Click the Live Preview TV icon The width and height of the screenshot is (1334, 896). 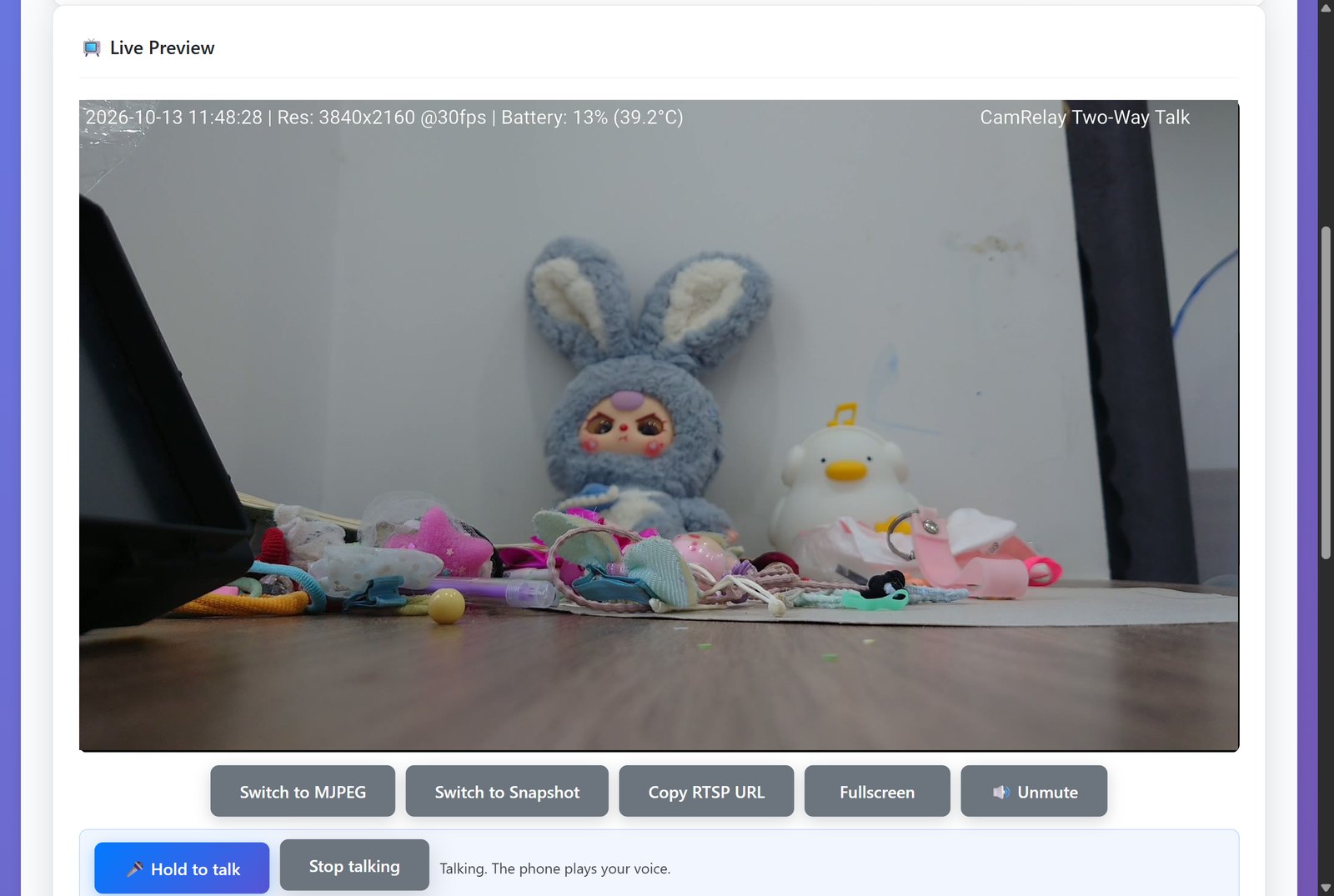pyautogui.click(x=92, y=48)
